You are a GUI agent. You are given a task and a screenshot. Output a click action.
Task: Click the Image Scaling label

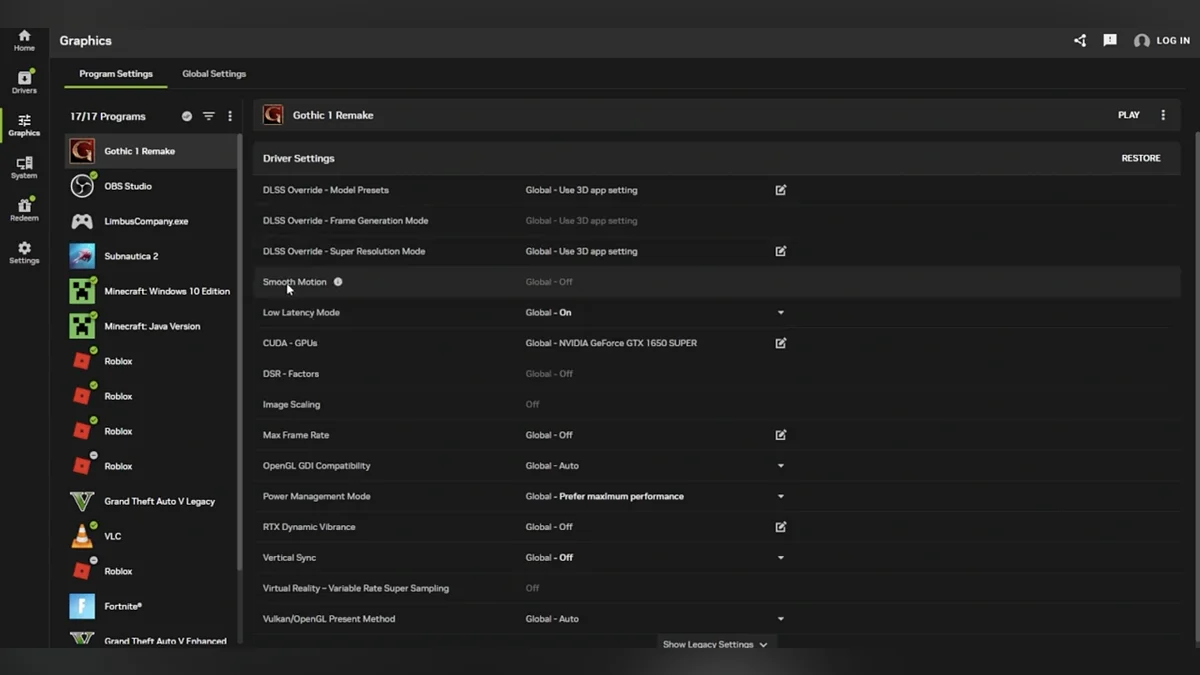291,405
